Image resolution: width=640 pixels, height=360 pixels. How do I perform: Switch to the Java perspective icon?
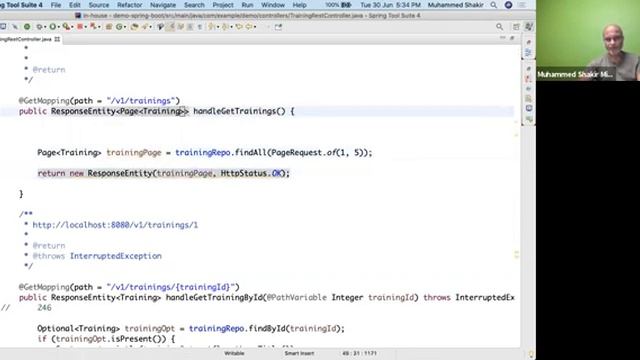pyautogui.click(x=529, y=27)
